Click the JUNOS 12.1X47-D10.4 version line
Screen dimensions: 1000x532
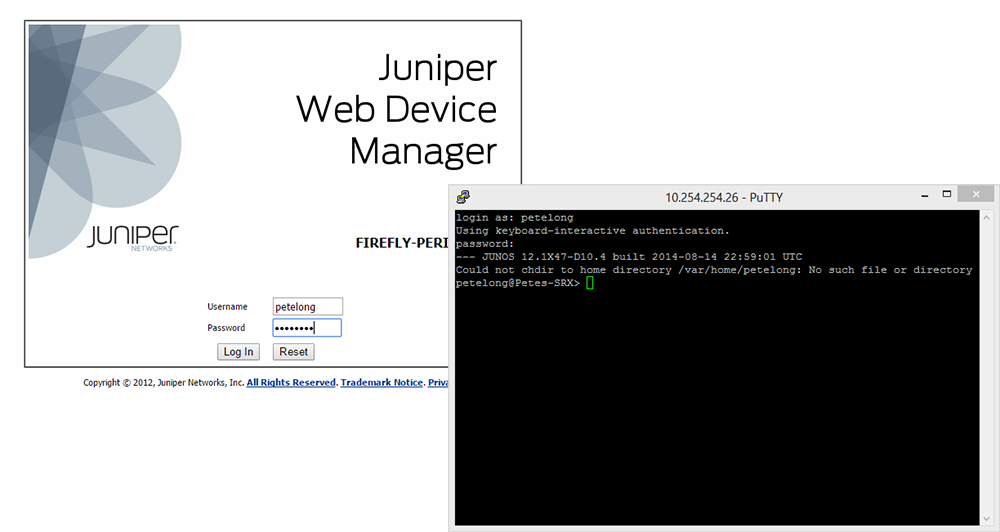pyautogui.click(x=629, y=257)
